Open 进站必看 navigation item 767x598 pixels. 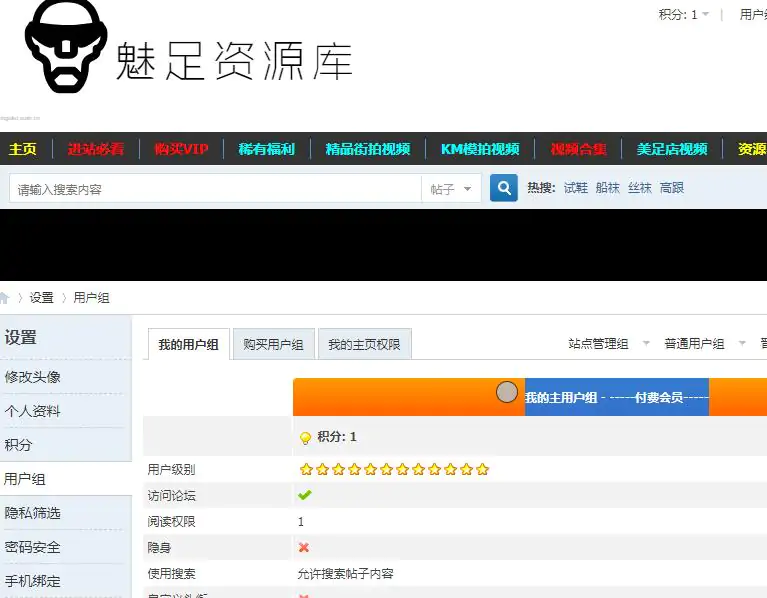96,149
